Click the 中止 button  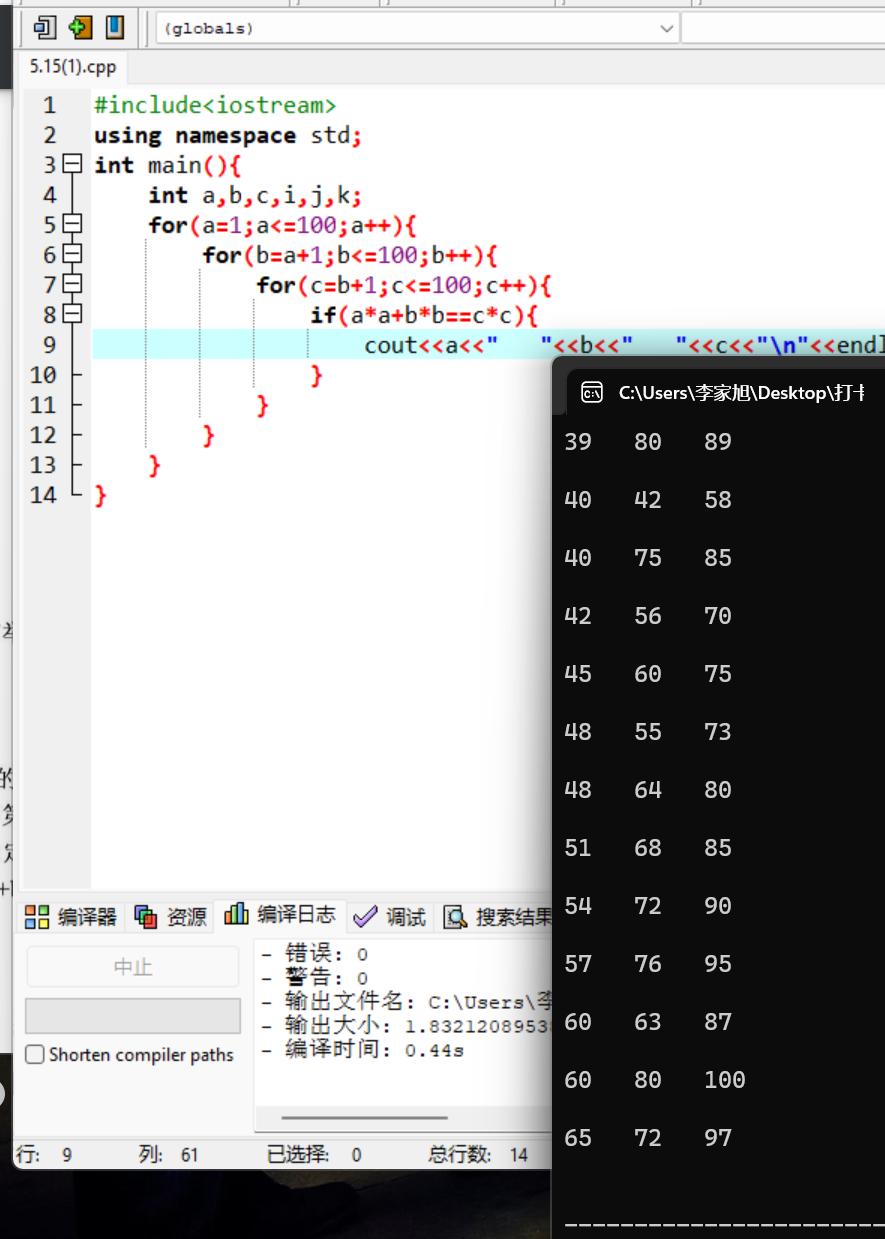coord(133,968)
